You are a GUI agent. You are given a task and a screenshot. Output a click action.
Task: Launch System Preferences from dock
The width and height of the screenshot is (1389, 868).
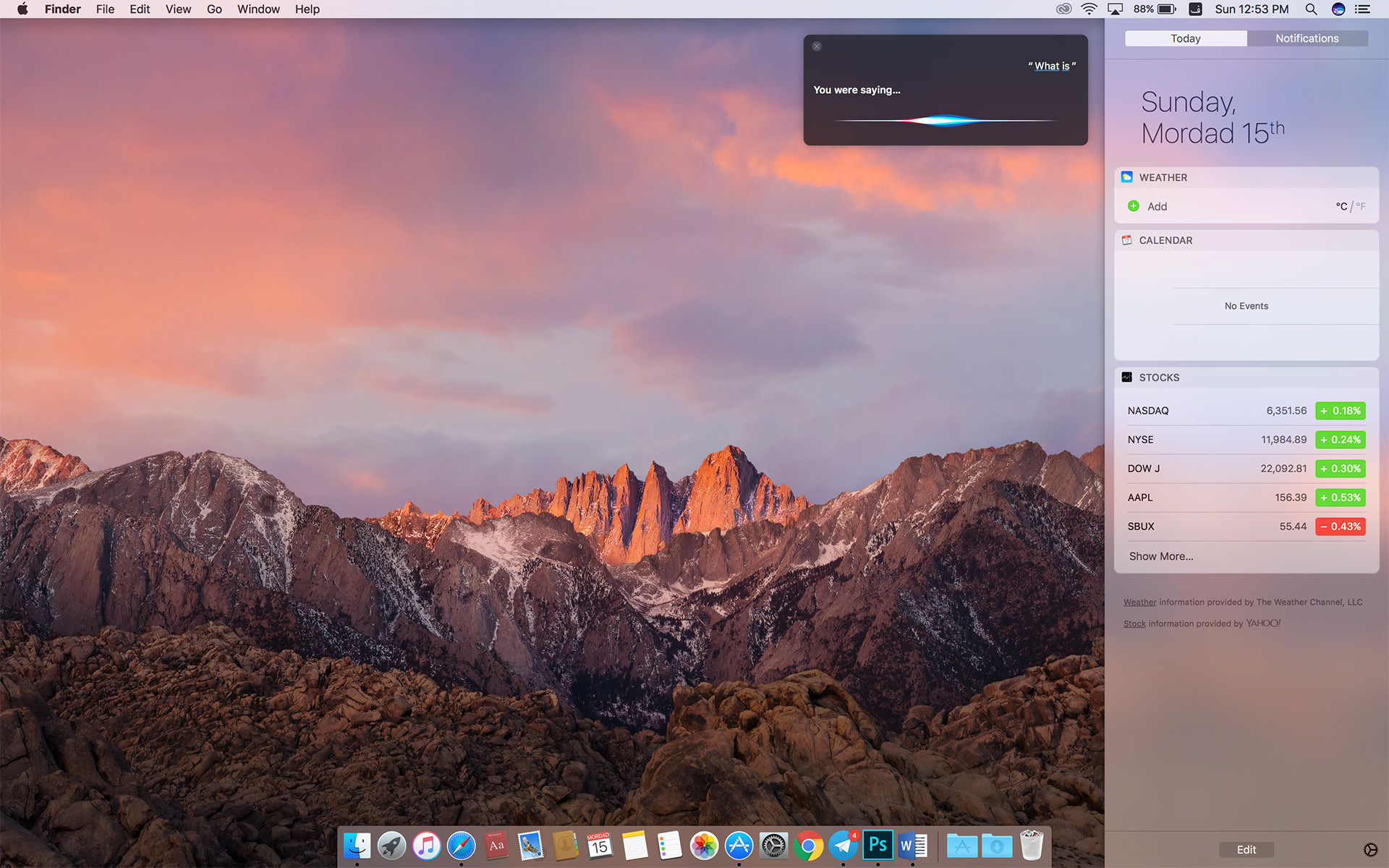click(x=773, y=846)
